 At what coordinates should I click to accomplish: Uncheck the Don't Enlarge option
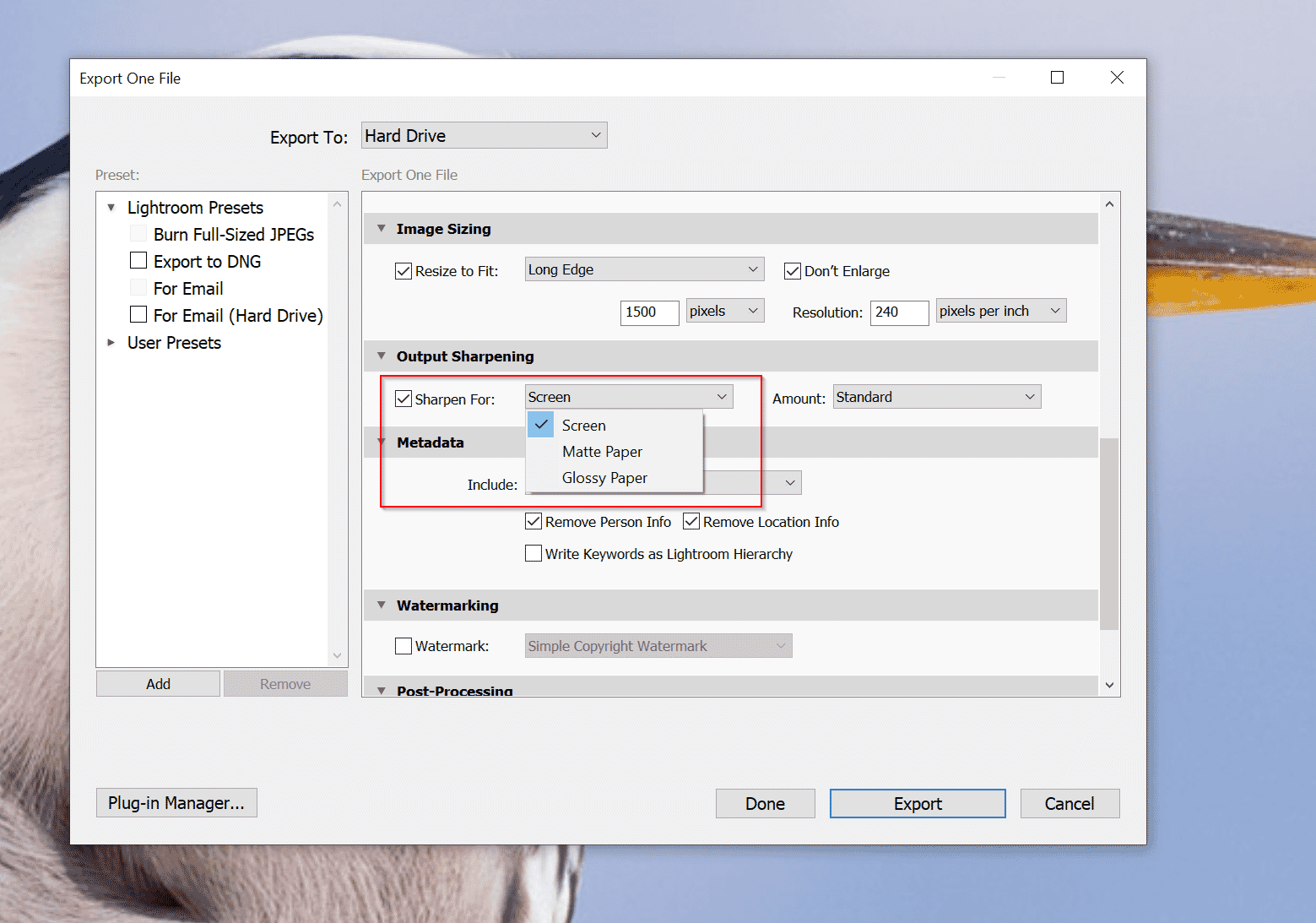coord(792,270)
